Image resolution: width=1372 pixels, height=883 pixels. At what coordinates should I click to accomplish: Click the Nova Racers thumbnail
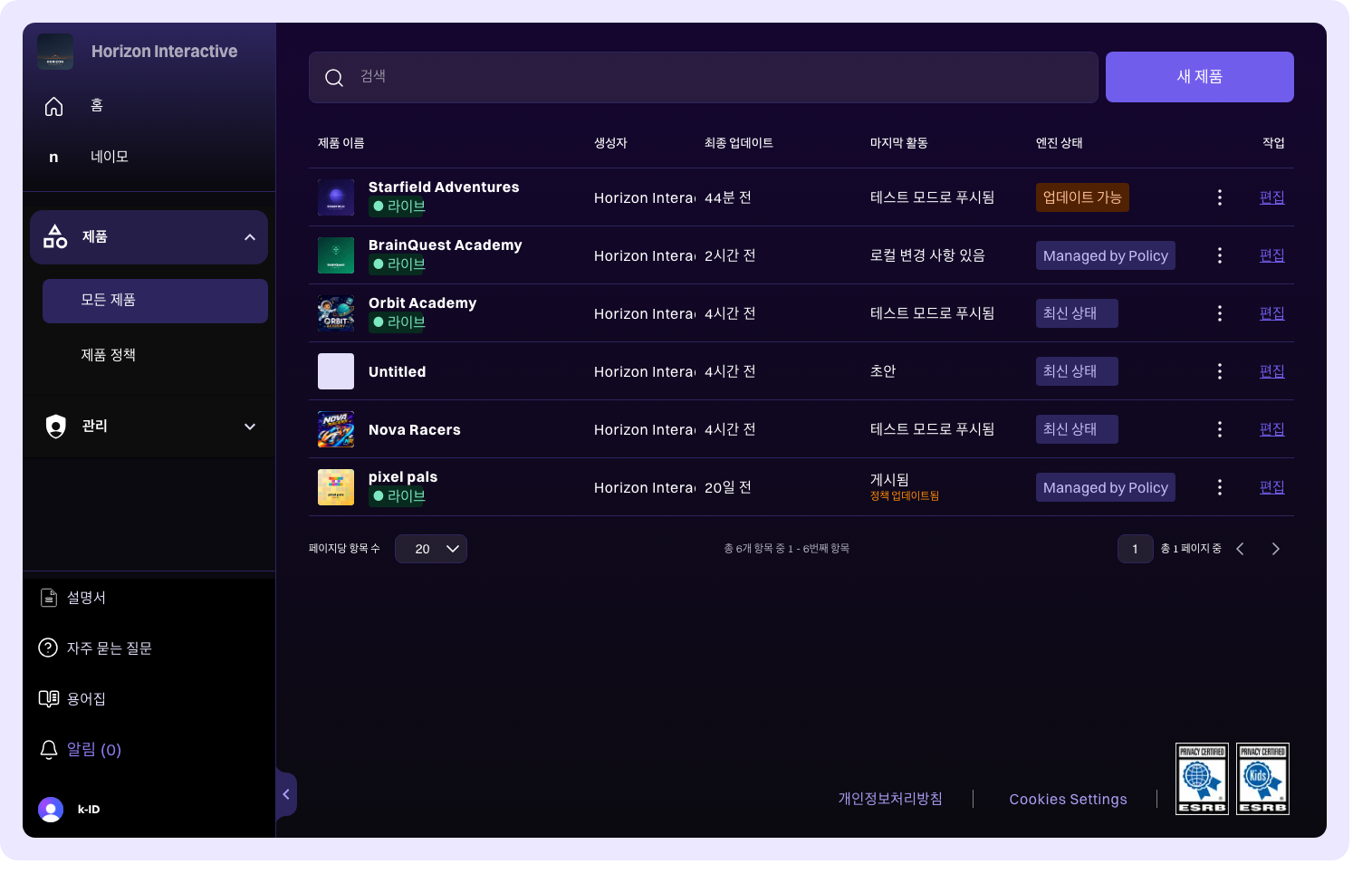click(336, 429)
